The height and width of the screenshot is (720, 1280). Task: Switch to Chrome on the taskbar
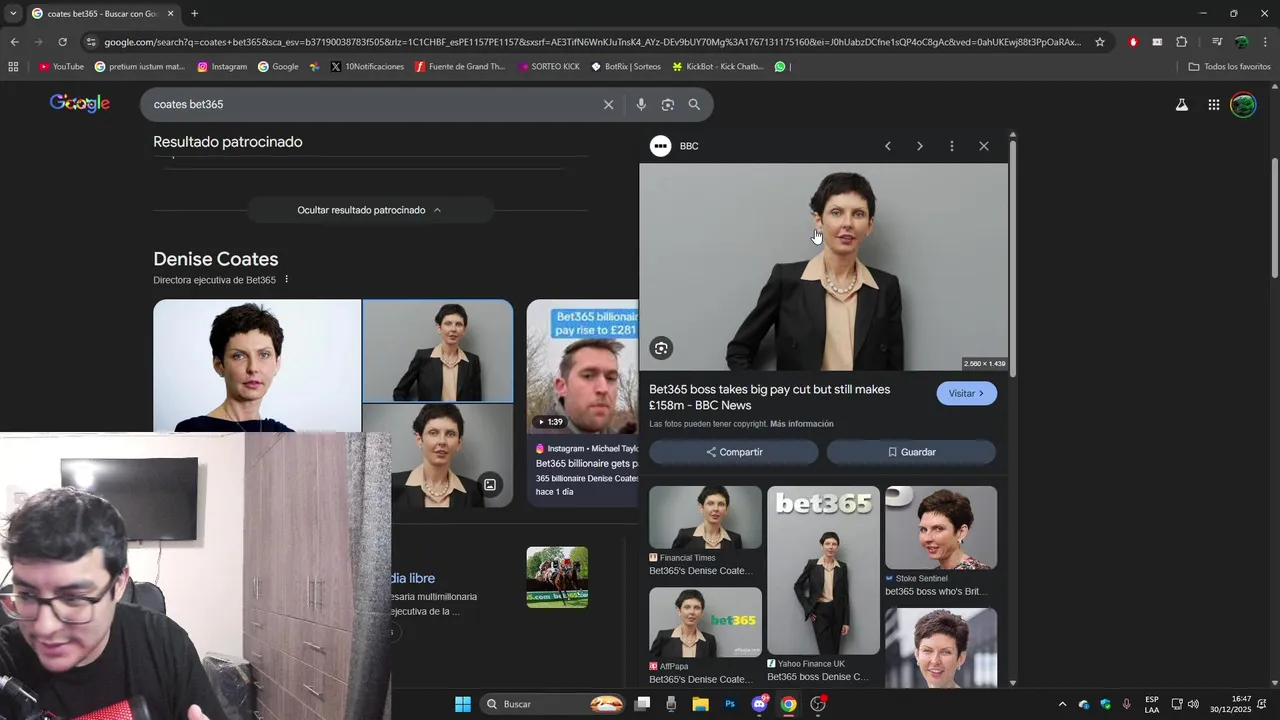click(788, 704)
